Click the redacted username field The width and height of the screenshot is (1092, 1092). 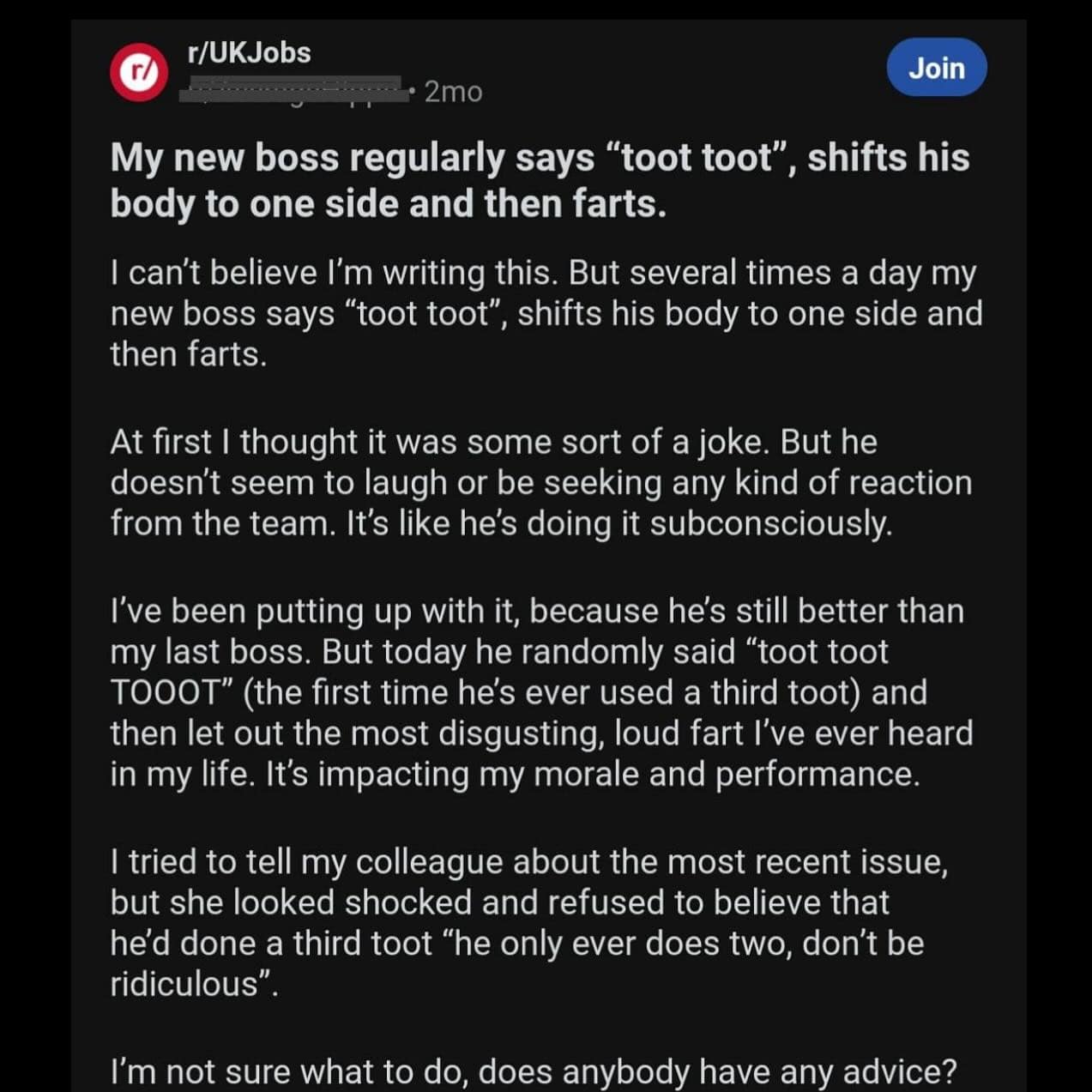click(x=292, y=88)
